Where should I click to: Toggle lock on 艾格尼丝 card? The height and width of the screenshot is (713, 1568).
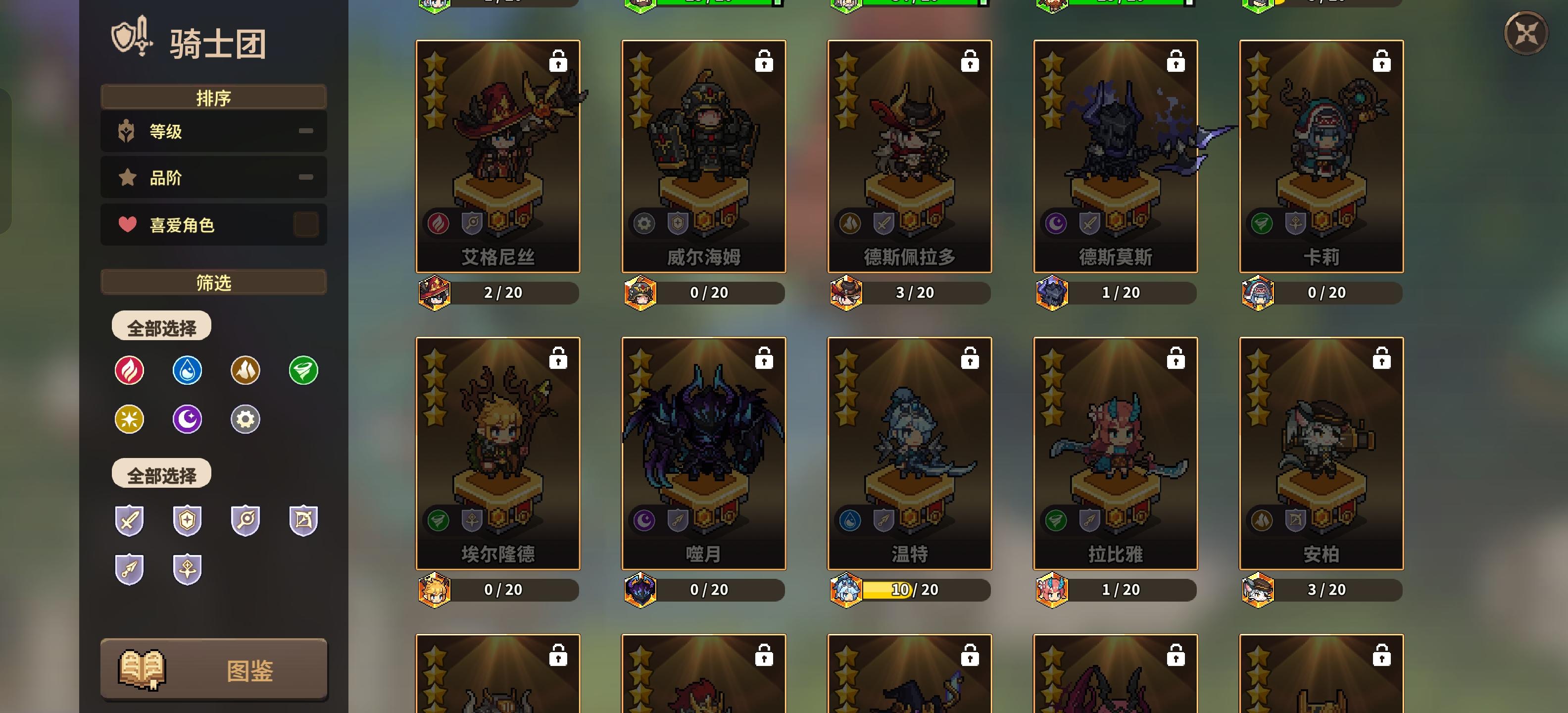pyautogui.click(x=558, y=61)
